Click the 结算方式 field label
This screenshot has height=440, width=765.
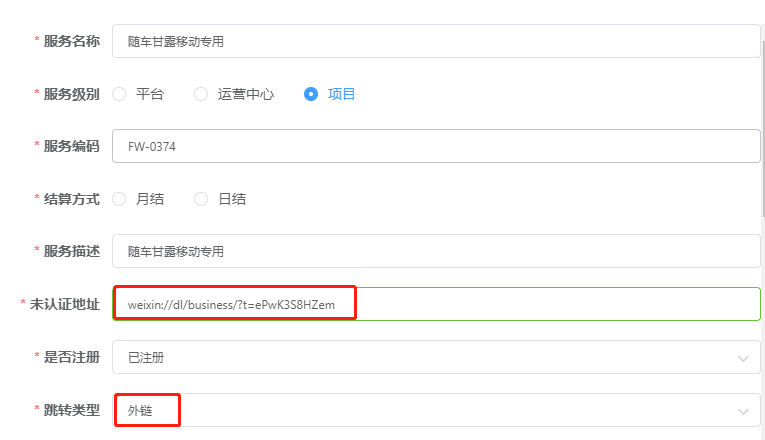pos(71,199)
